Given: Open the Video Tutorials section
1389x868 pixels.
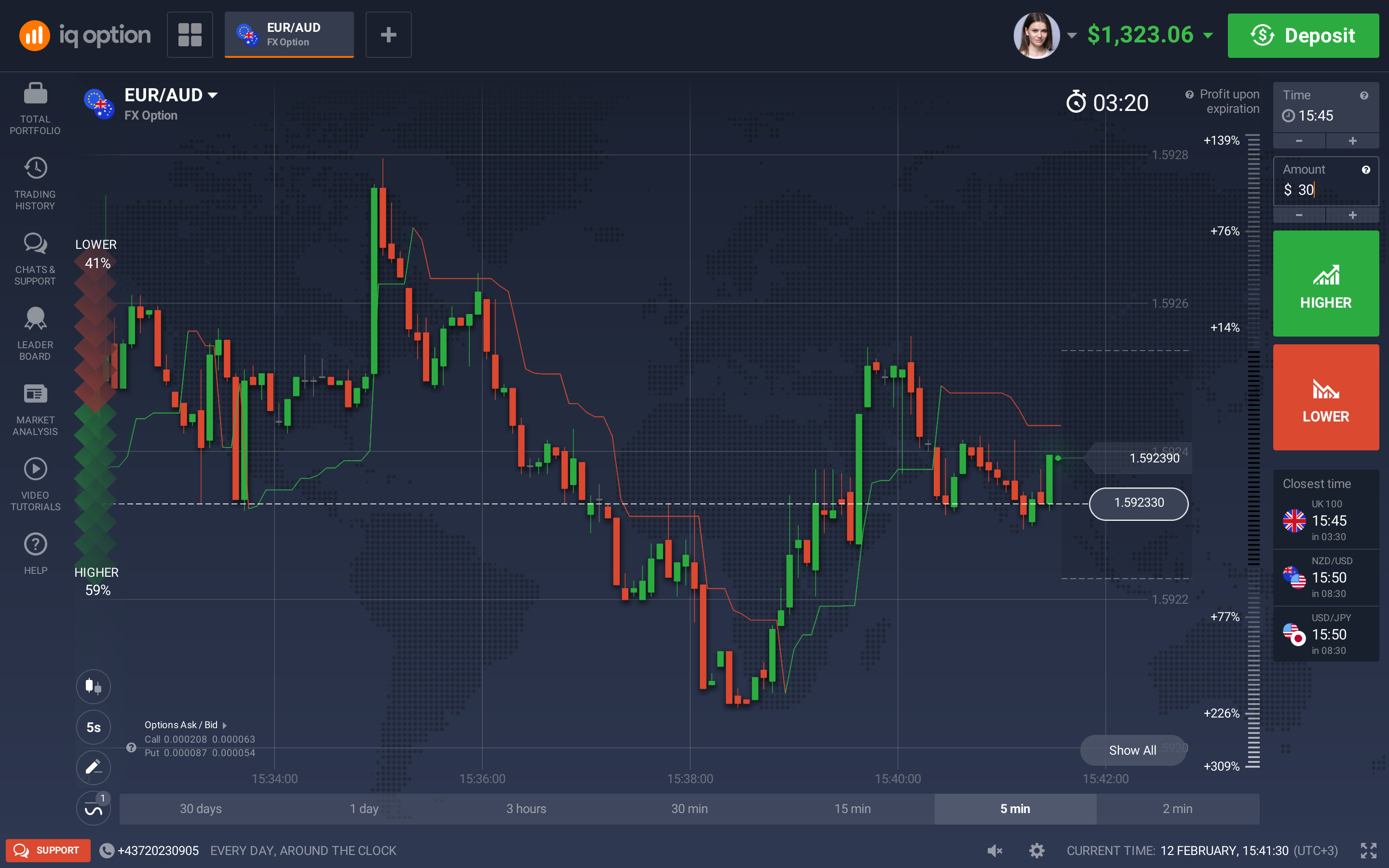Looking at the screenshot, I should pos(35,482).
